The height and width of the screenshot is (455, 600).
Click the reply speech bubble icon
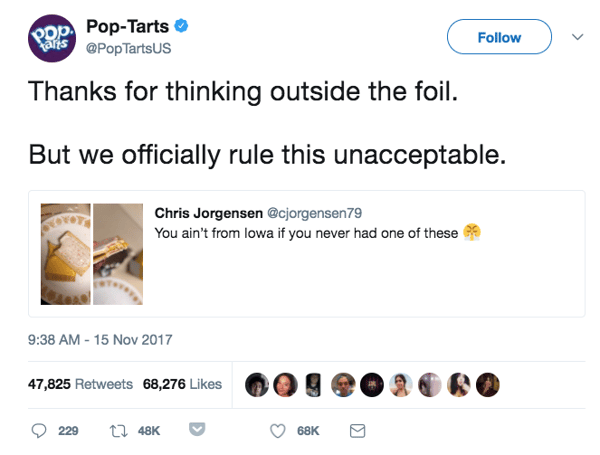coord(40,430)
